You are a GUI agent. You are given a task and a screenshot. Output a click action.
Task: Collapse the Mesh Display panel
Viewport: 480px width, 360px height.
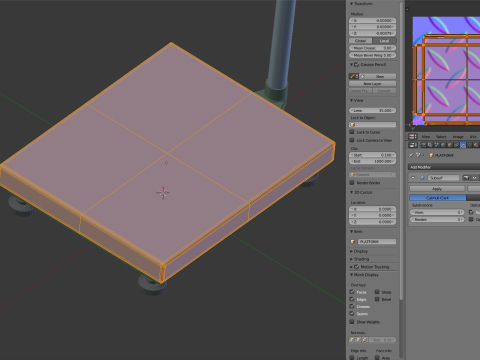click(x=351, y=275)
